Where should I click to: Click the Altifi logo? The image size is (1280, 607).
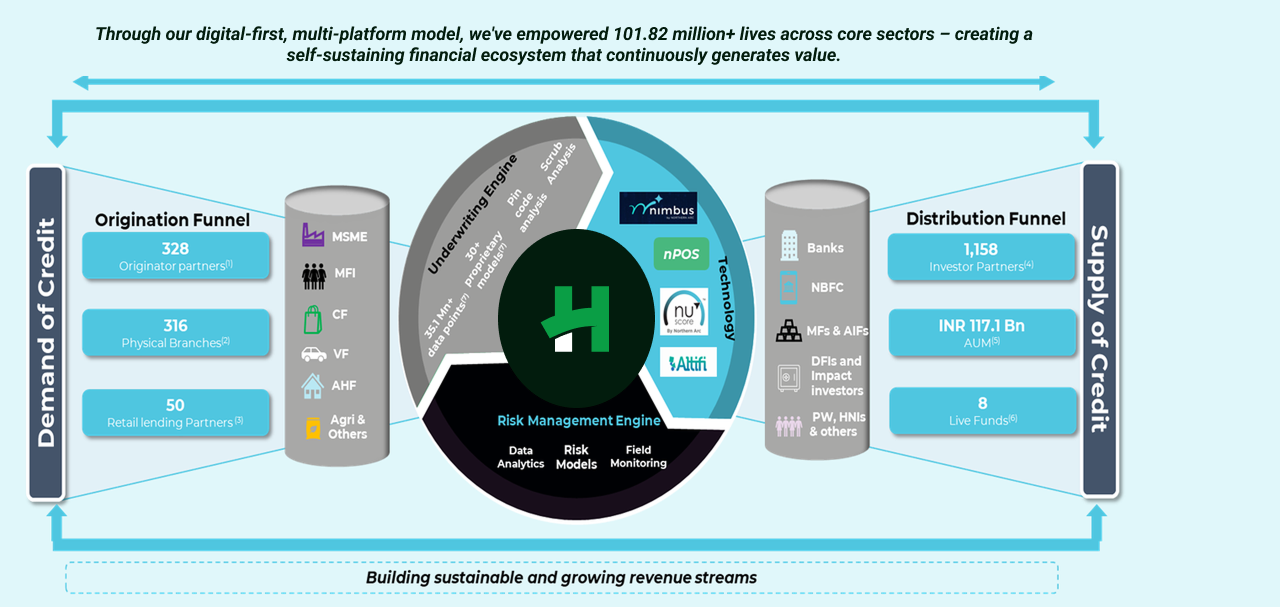(x=688, y=362)
